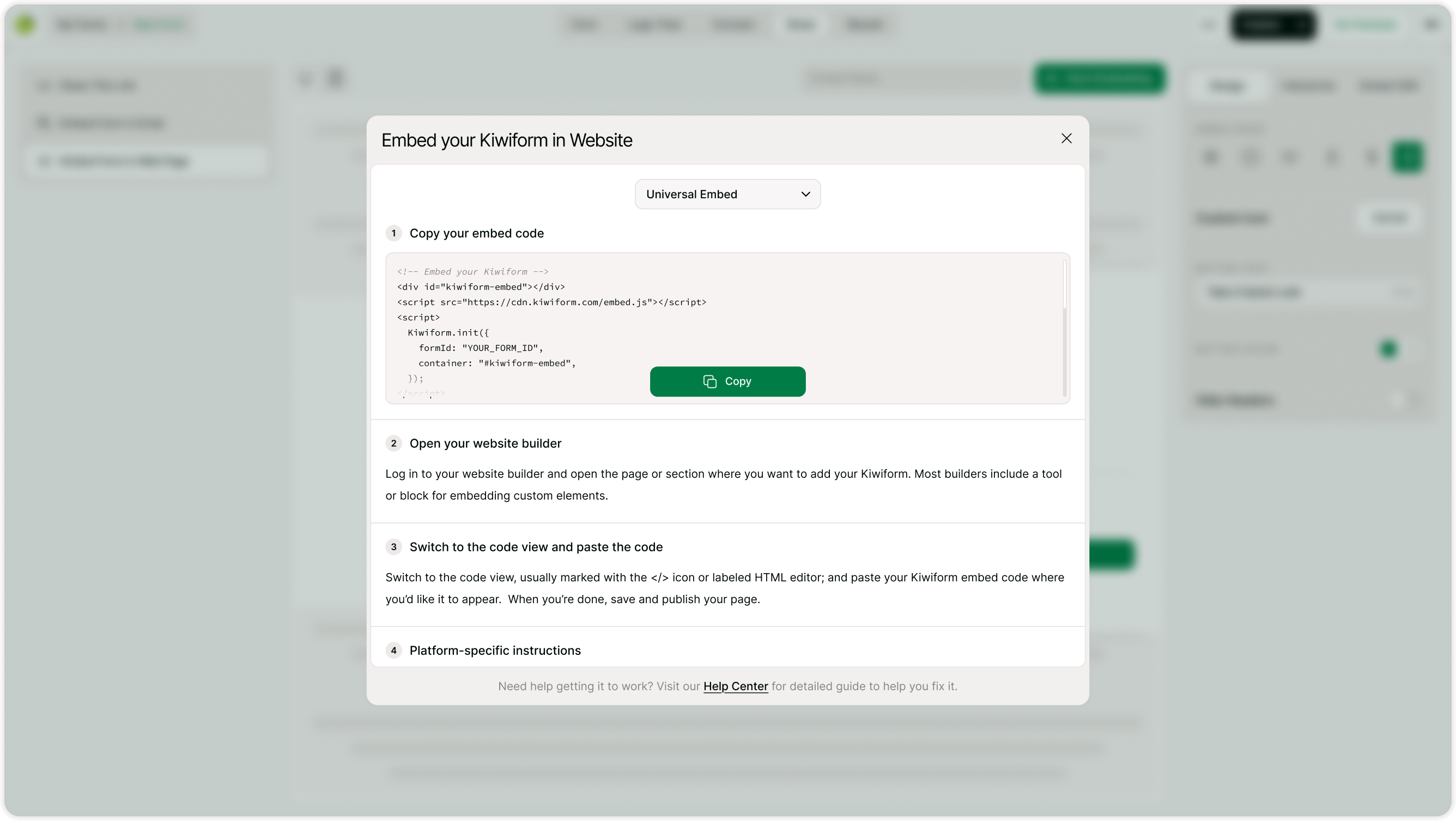
Task: Click the step 4 number badge
Action: pos(393,650)
